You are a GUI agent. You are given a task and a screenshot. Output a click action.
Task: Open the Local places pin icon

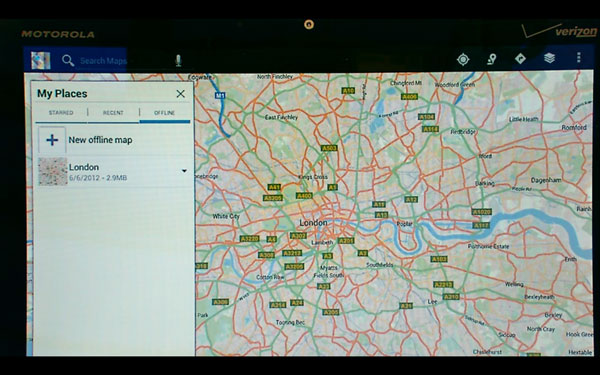pos(492,59)
